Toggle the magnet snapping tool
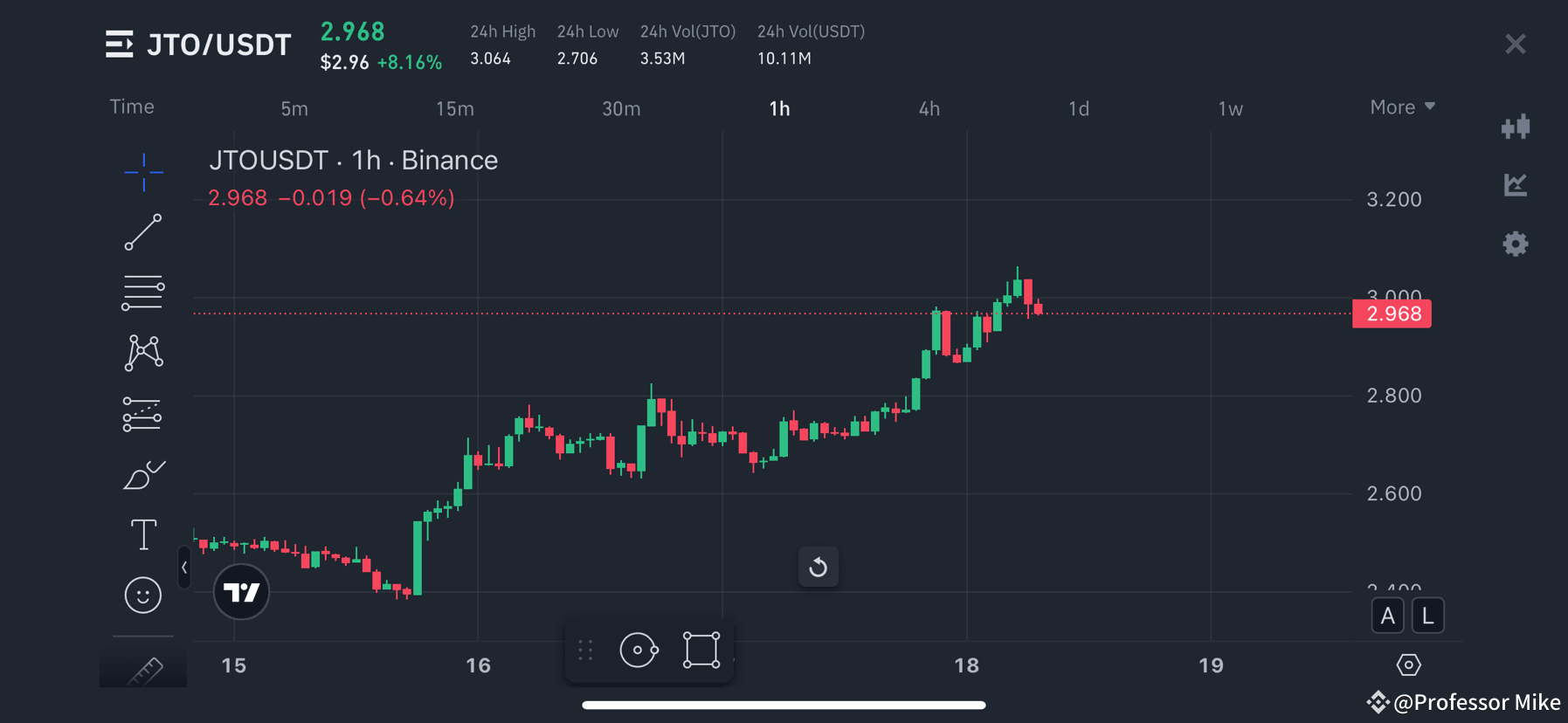This screenshot has width=1568, height=723. click(639, 650)
